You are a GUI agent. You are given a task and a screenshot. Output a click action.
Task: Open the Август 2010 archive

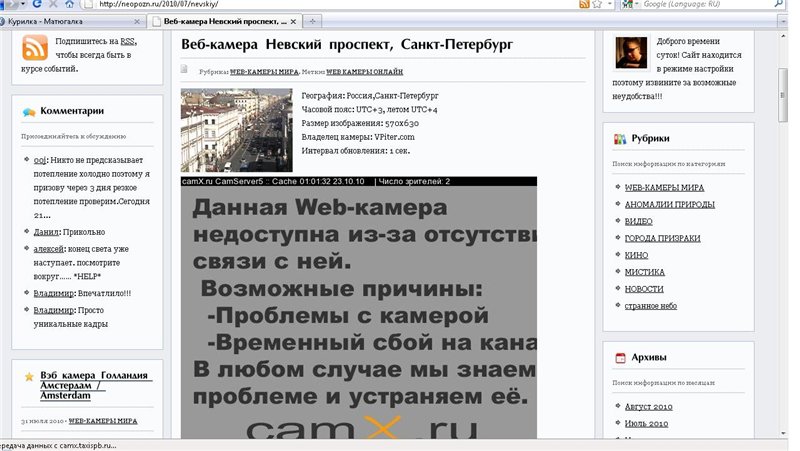pos(648,407)
